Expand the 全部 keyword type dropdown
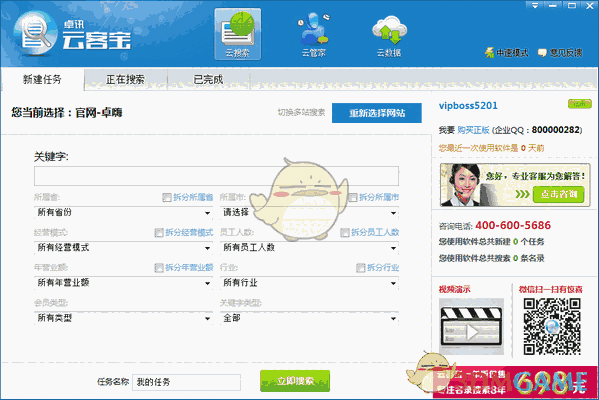Viewport: 599px width, 400px height. click(x=309, y=318)
